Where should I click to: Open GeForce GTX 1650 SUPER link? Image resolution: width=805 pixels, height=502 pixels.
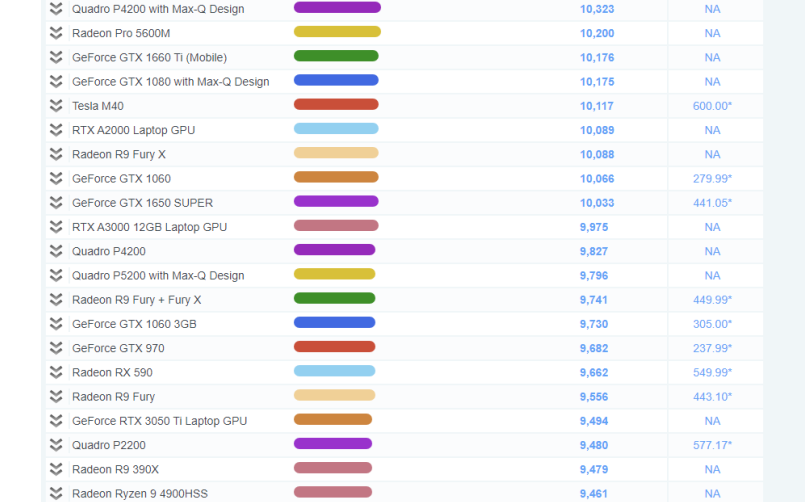142,203
